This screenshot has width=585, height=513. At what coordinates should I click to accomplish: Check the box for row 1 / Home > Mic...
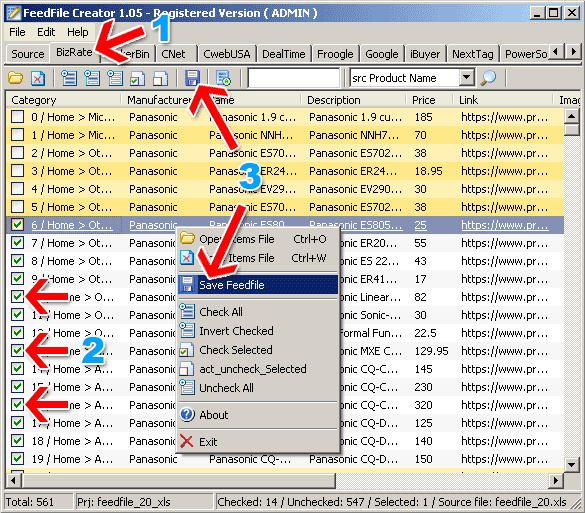[17, 135]
